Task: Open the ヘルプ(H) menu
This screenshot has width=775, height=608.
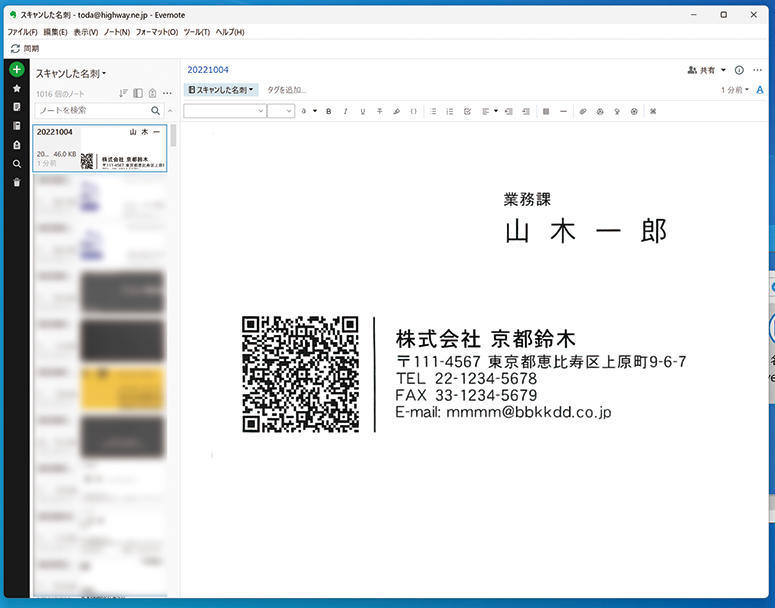Action: coord(230,32)
